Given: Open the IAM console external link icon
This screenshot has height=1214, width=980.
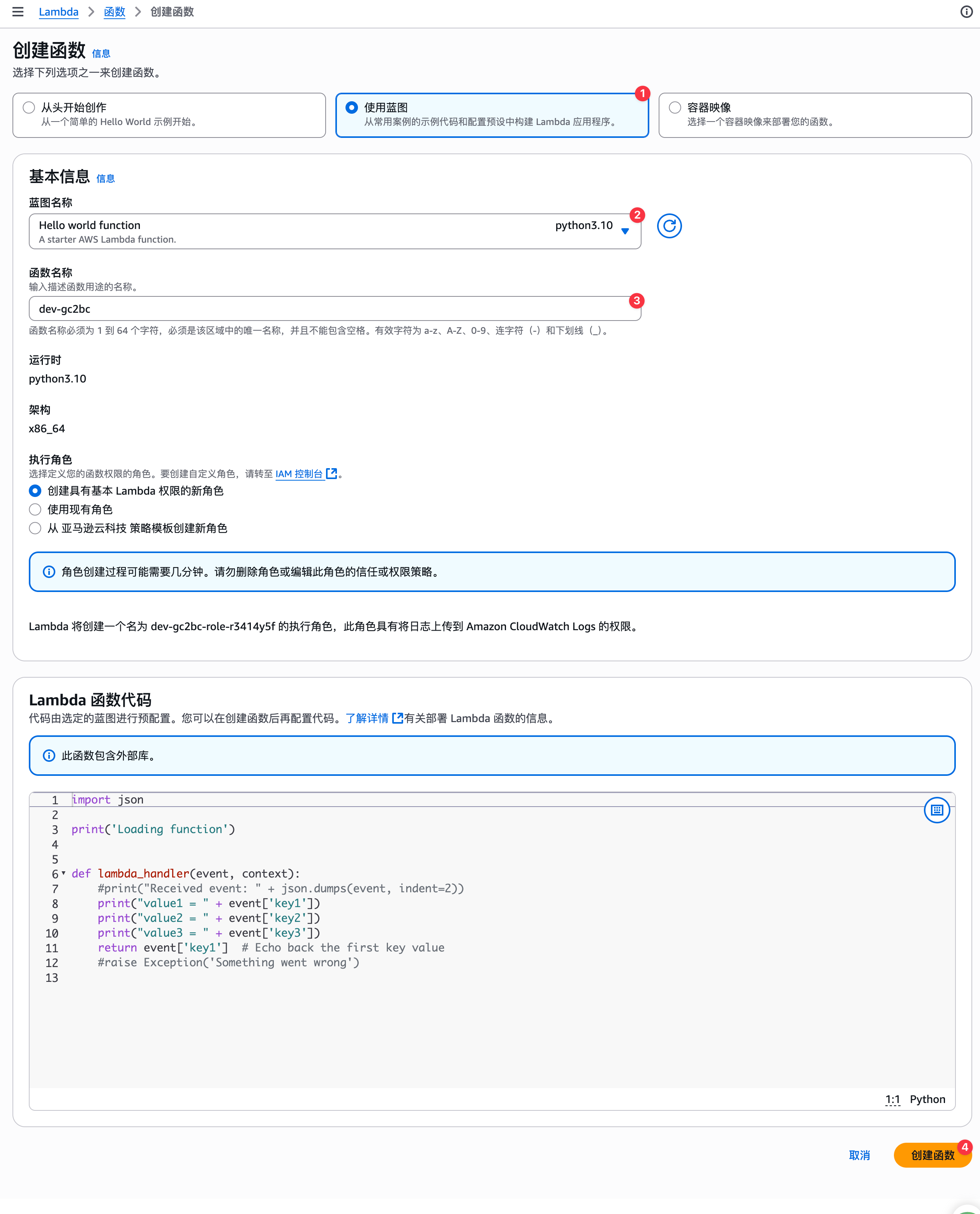Looking at the screenshot, I should point(332,474).
